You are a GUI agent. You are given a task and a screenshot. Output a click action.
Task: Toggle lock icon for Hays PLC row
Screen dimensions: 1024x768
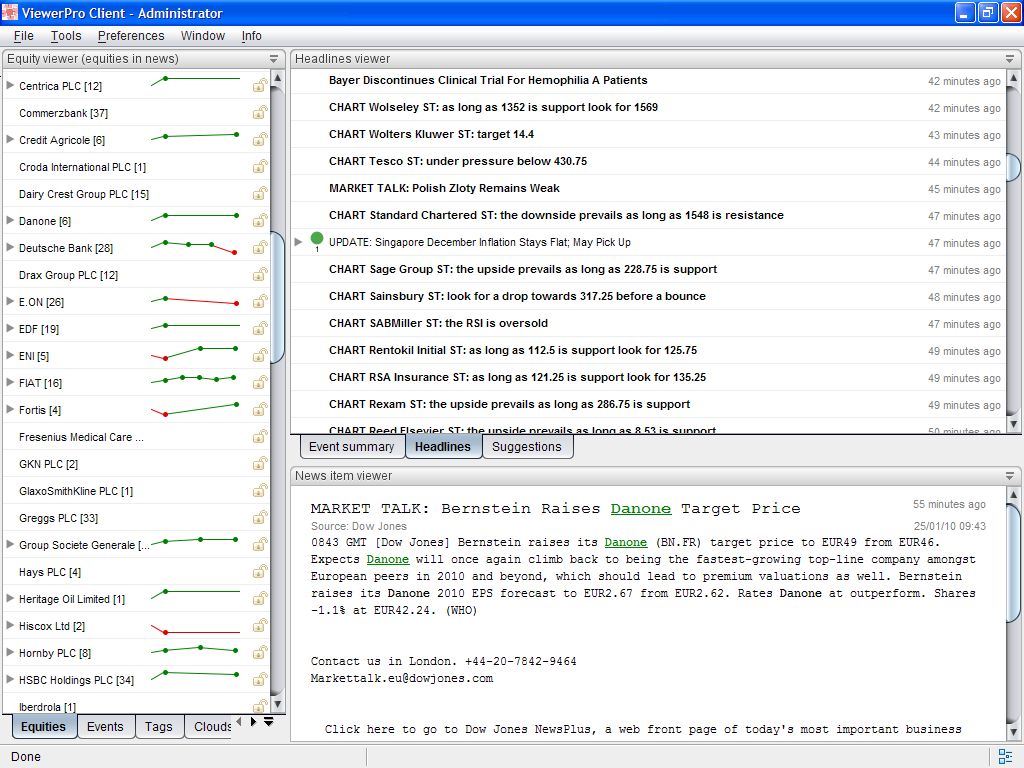(x=260, y=571)
